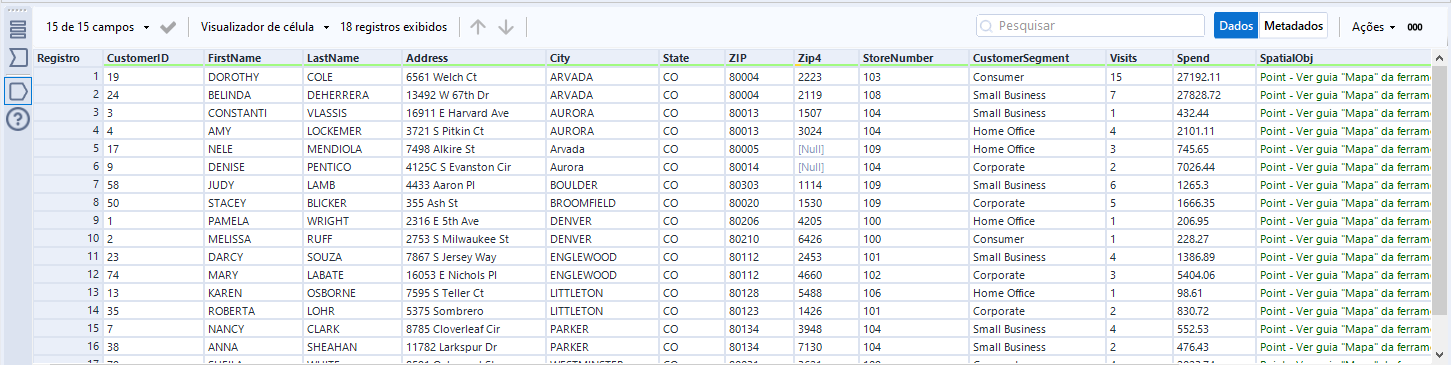Open the 'Visualizador de célula' dropdown
The width and height of the screenshot is (1451, 365).
click(x=265, y=27)
